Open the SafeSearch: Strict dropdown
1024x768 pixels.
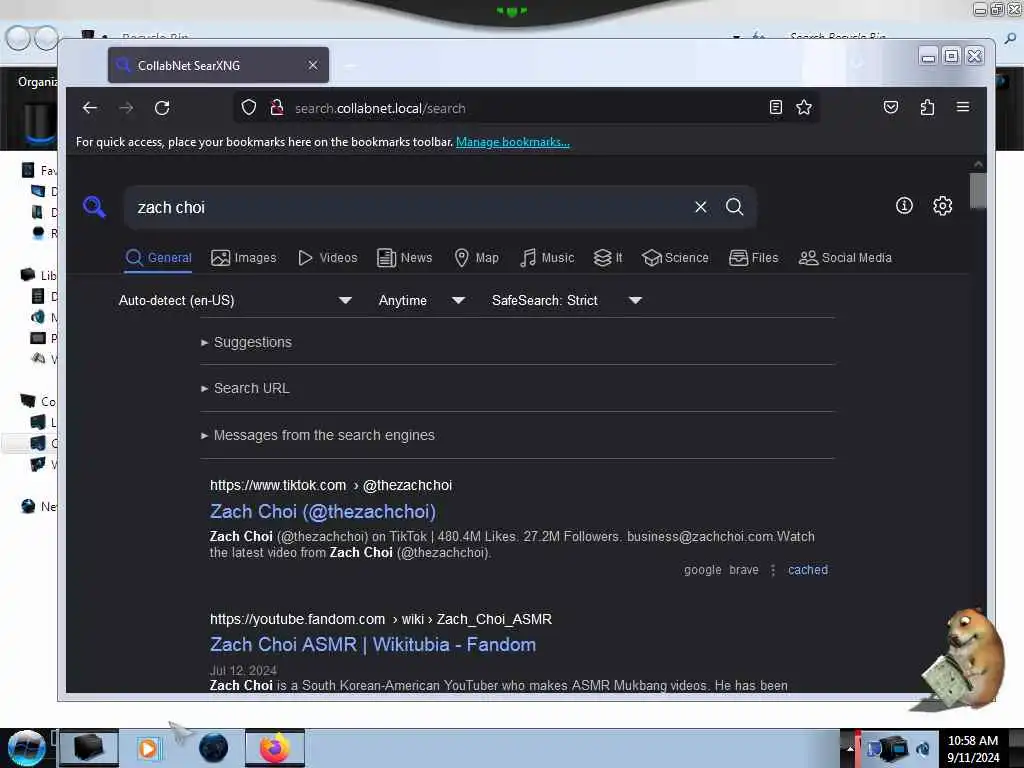pos(567,300)
